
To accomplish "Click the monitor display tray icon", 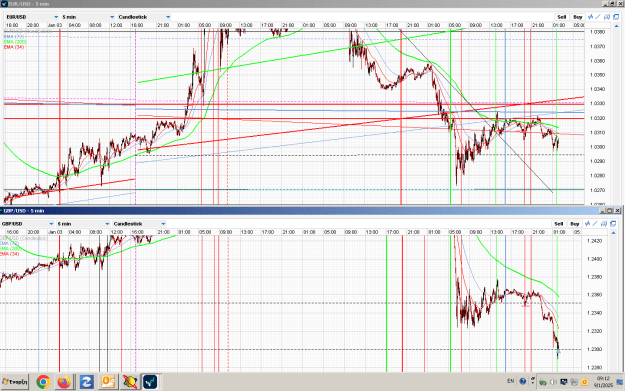I will [x=564, y=382].
